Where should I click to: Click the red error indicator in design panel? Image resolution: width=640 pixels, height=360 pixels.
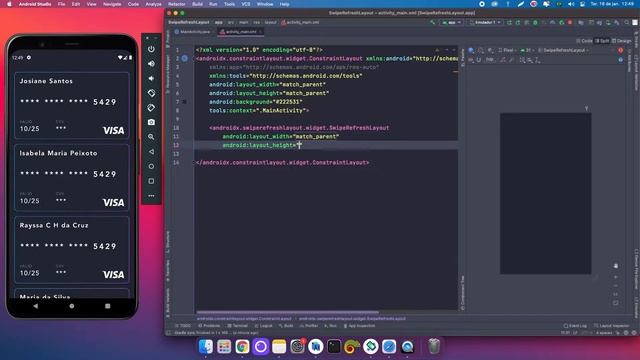(x=620, y=50)
